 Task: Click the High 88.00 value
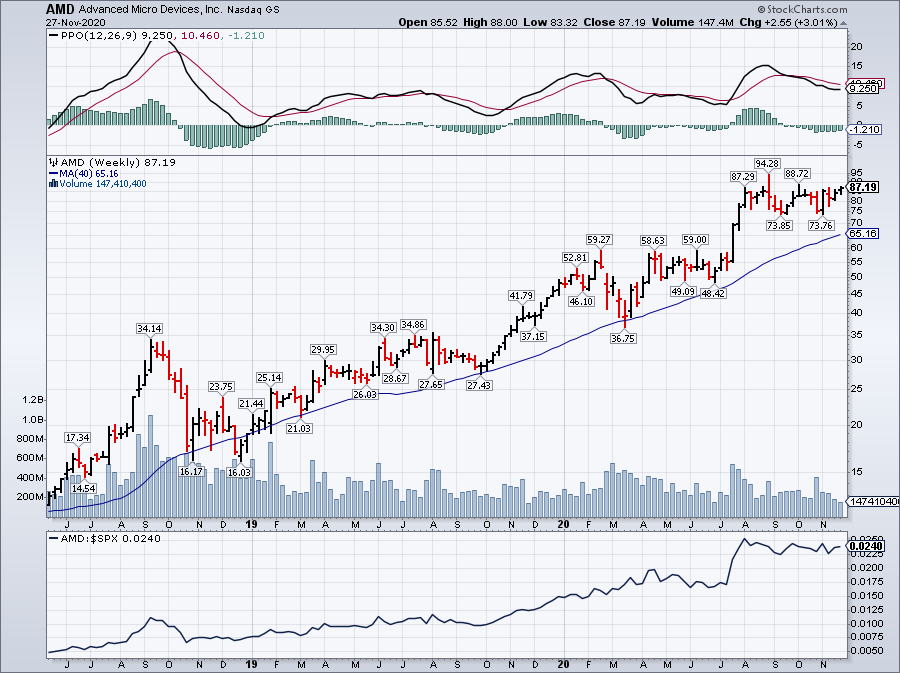[490, 22]
